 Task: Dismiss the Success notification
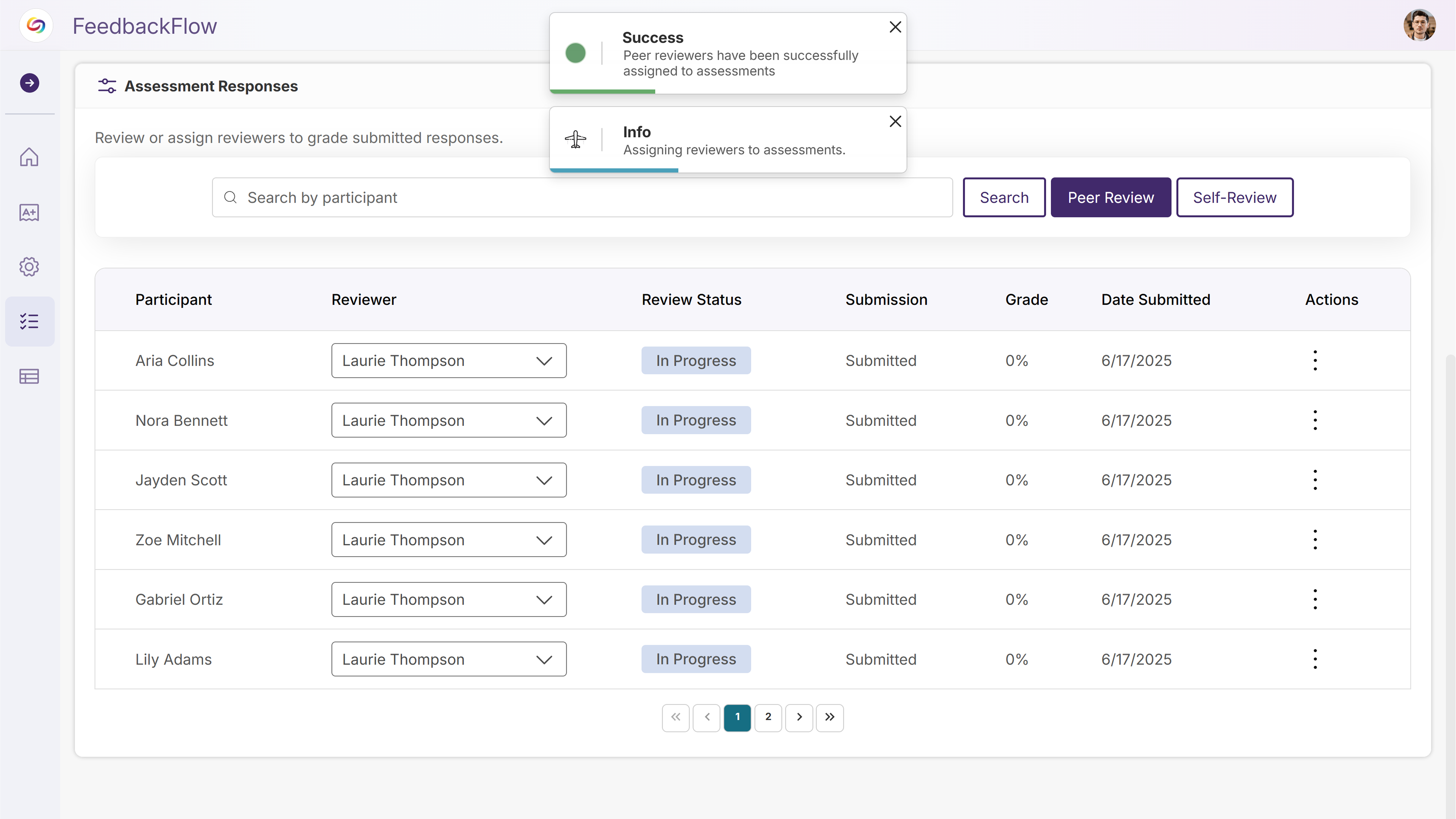click(x=895, y=27)
